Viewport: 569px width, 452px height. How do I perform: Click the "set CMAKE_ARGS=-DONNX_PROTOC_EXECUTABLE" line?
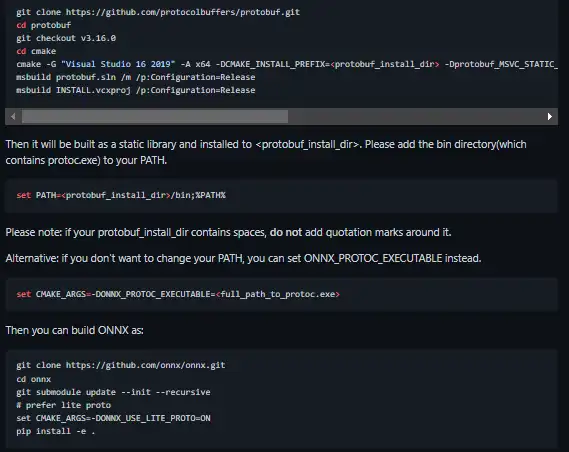(178, 294)
